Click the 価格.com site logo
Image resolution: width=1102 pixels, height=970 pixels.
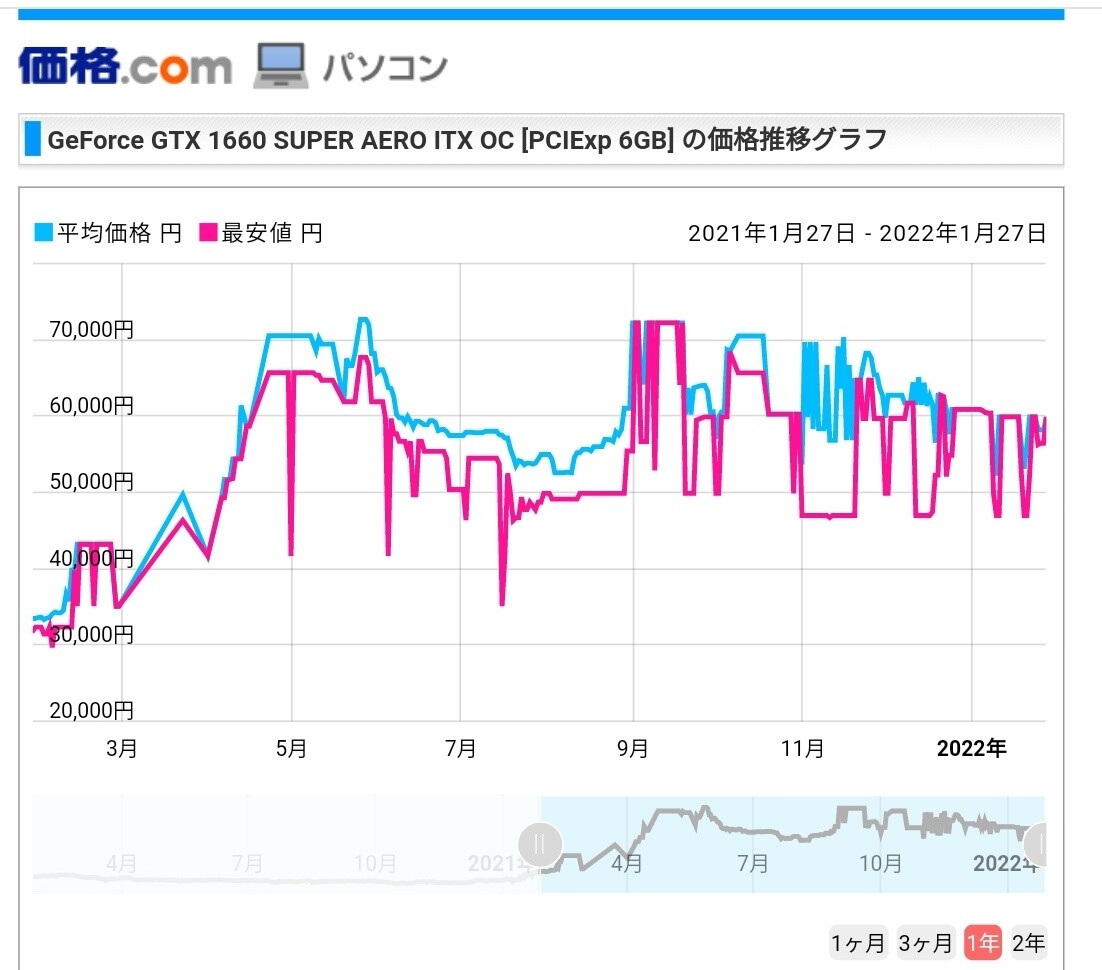coord(125,66)
